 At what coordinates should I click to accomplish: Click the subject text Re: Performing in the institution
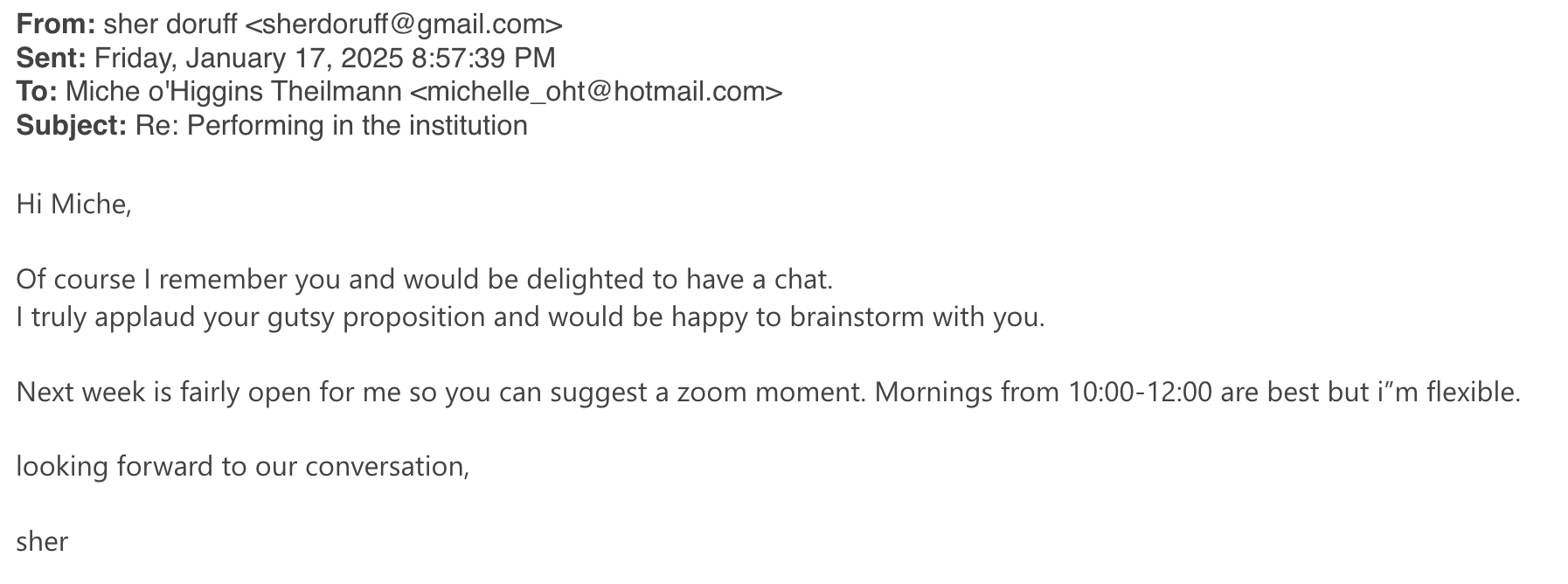[331, 126]
